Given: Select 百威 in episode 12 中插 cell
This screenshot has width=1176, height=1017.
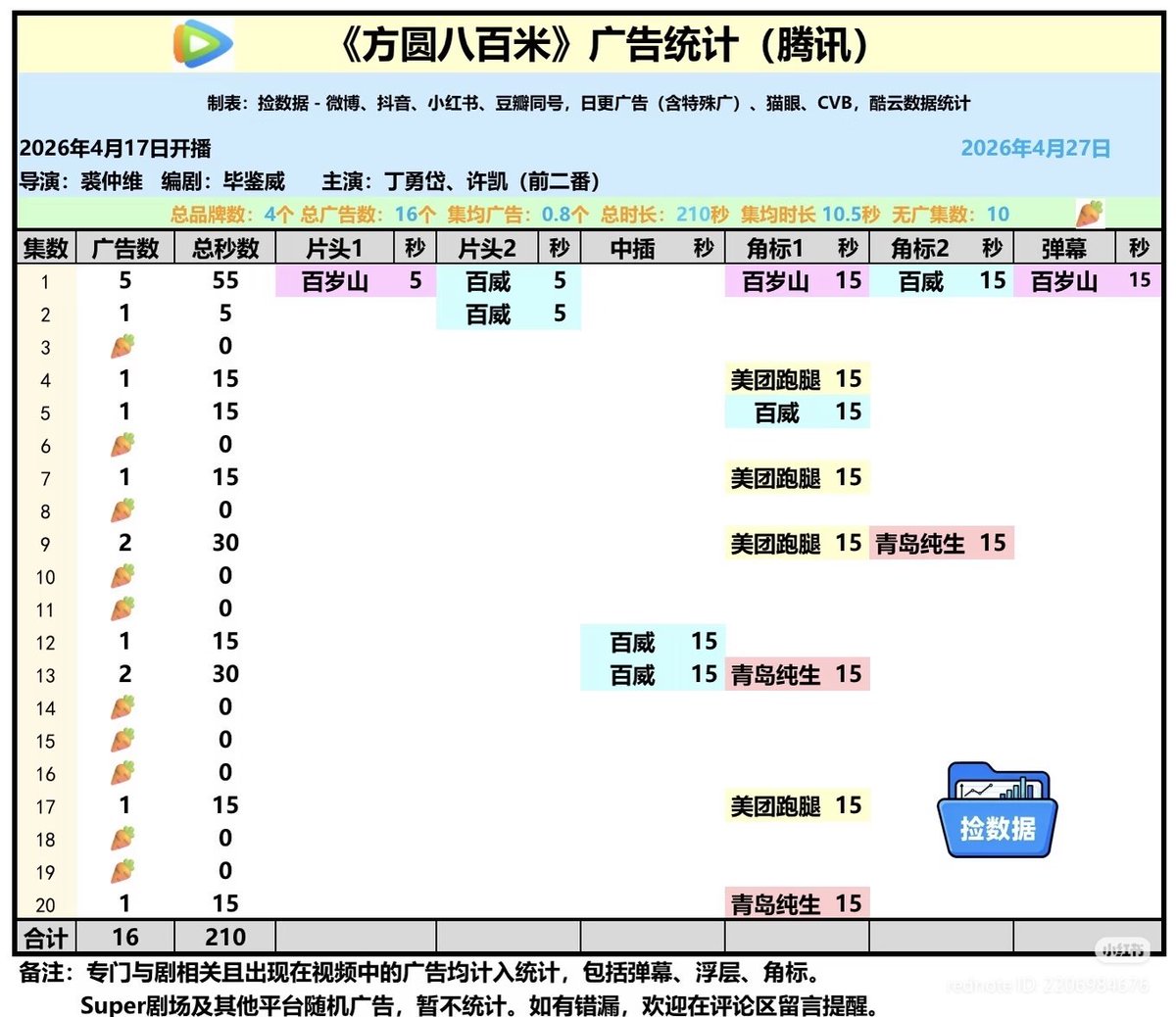Looking at the screenshot, I should tap(632, 643).
